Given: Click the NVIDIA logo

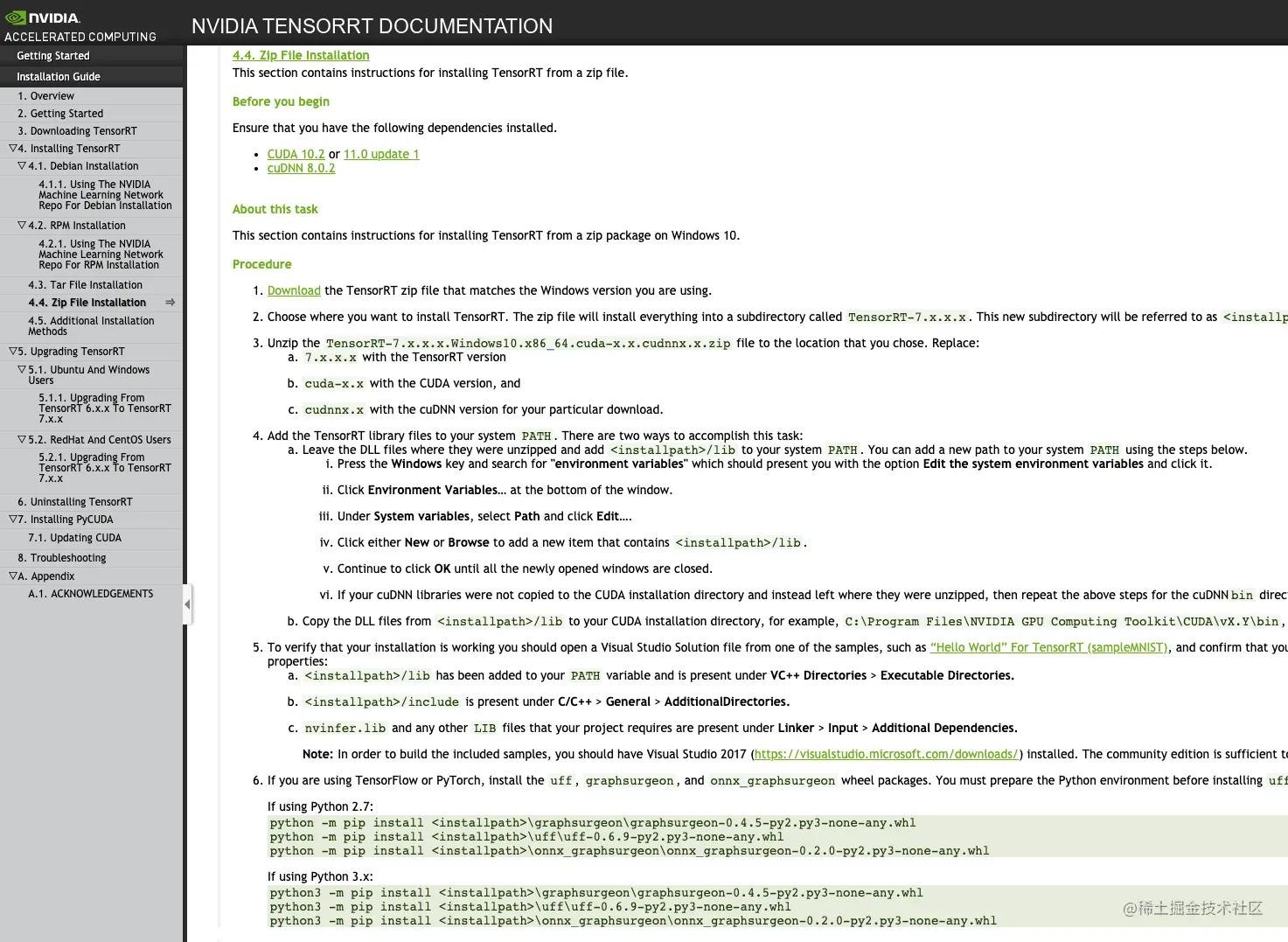Looking at the screenshot, I should [x=43, y=17].
